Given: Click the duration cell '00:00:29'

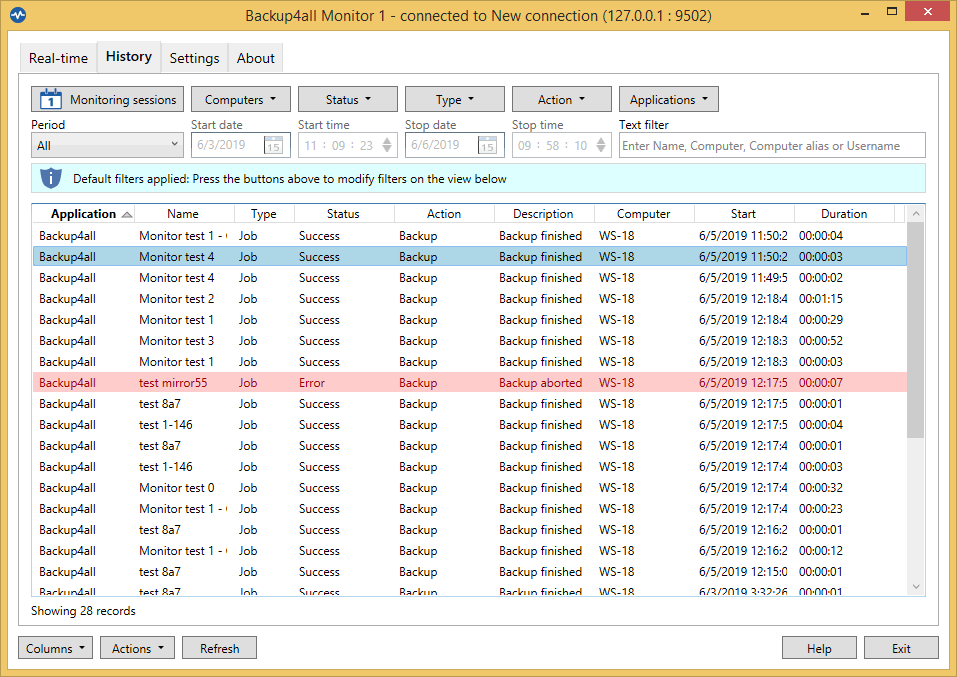Looking at the screenshot, I should [x=821, y=320].
